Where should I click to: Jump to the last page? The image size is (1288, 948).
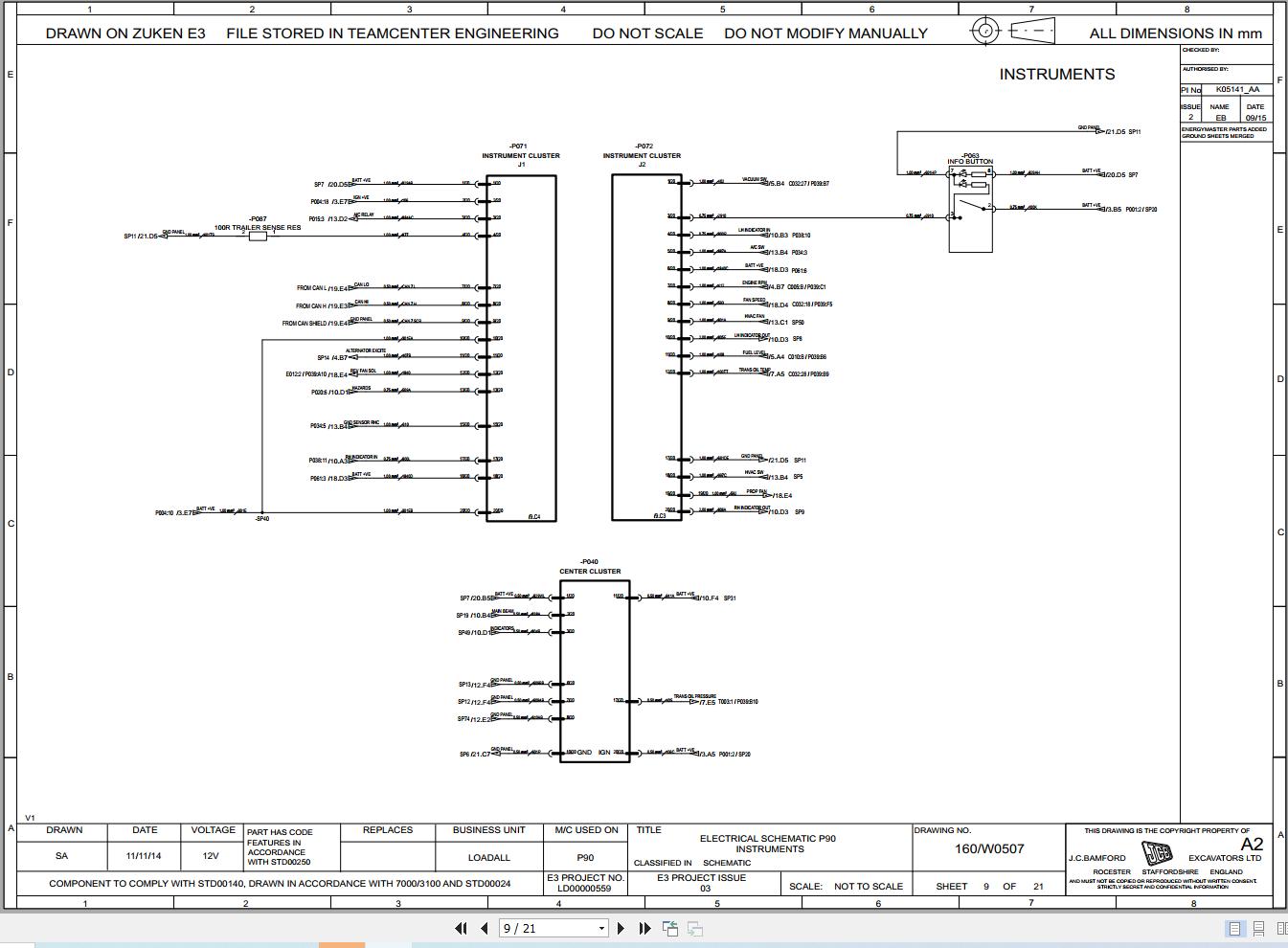point(644,928)
